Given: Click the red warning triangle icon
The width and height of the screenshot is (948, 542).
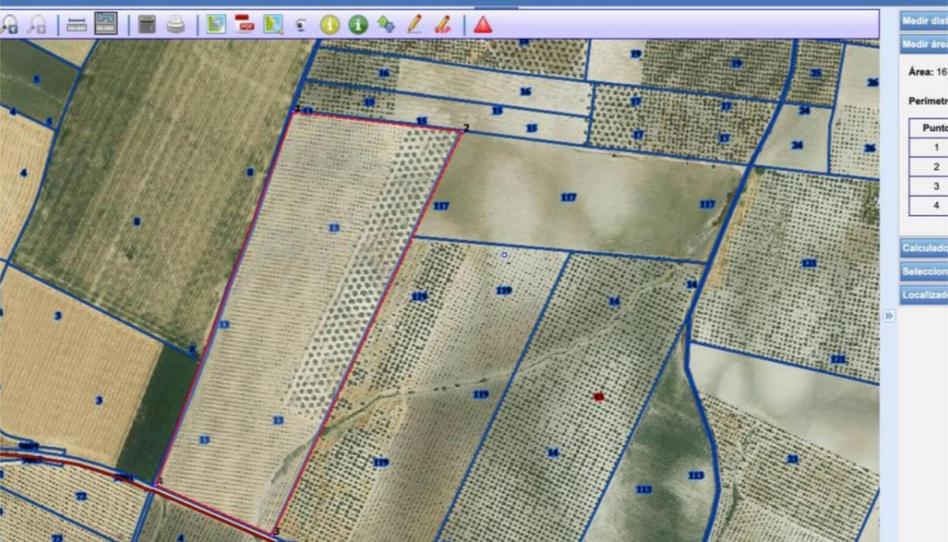Looking at the screenshot, I should pyautogui.click(x=483, y=25).
